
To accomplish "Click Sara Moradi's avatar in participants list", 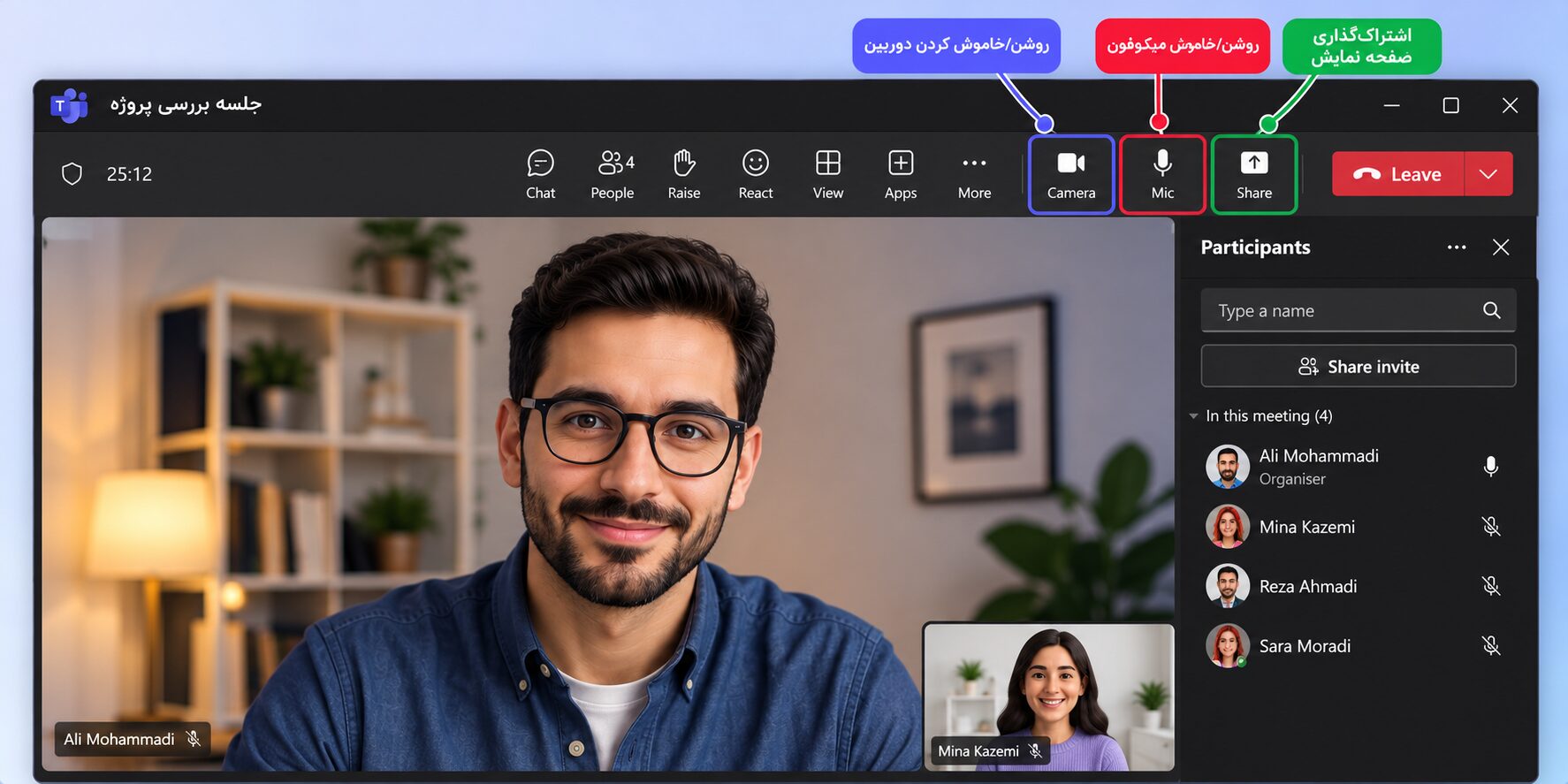I will click(x=1228, y=646).
